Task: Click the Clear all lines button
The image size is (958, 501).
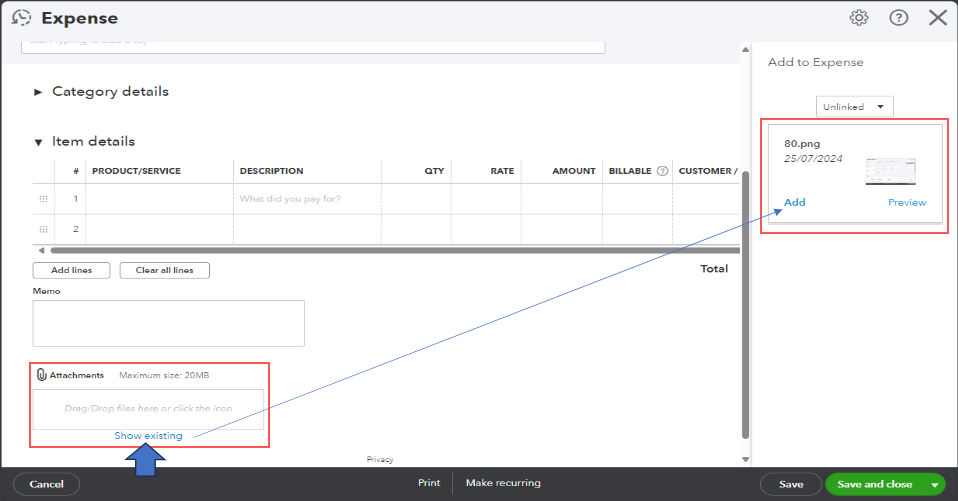Action: pos(164,270)
